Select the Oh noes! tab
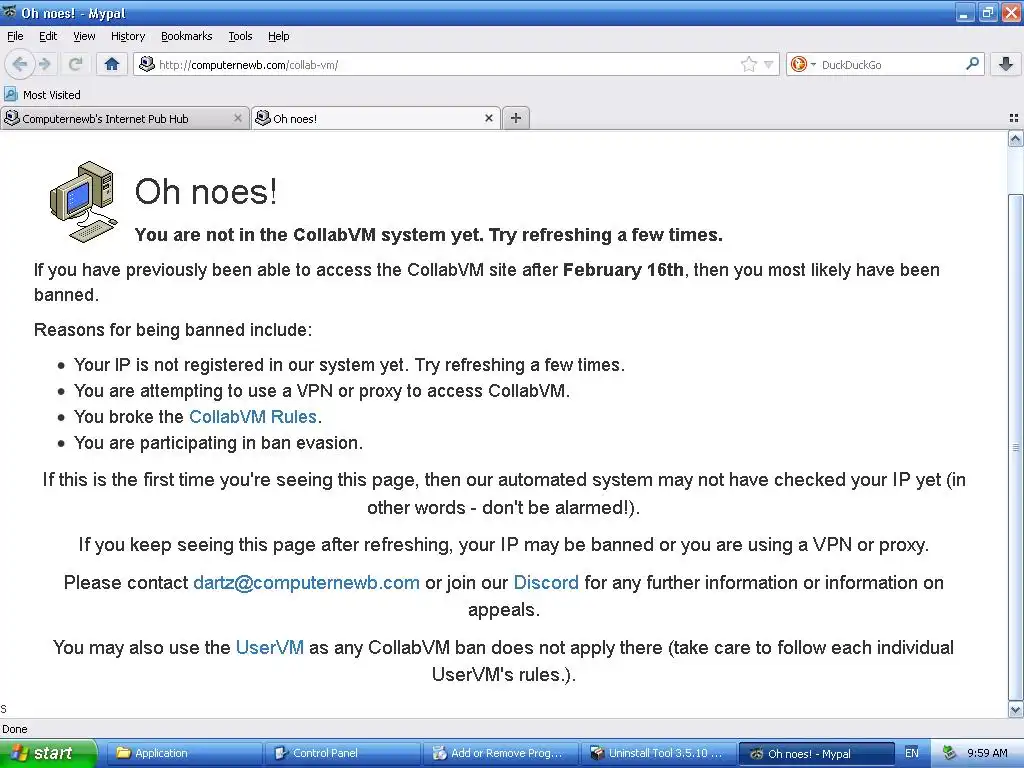The height and width of the screenshot is (768, 1024). pos(376,118)
